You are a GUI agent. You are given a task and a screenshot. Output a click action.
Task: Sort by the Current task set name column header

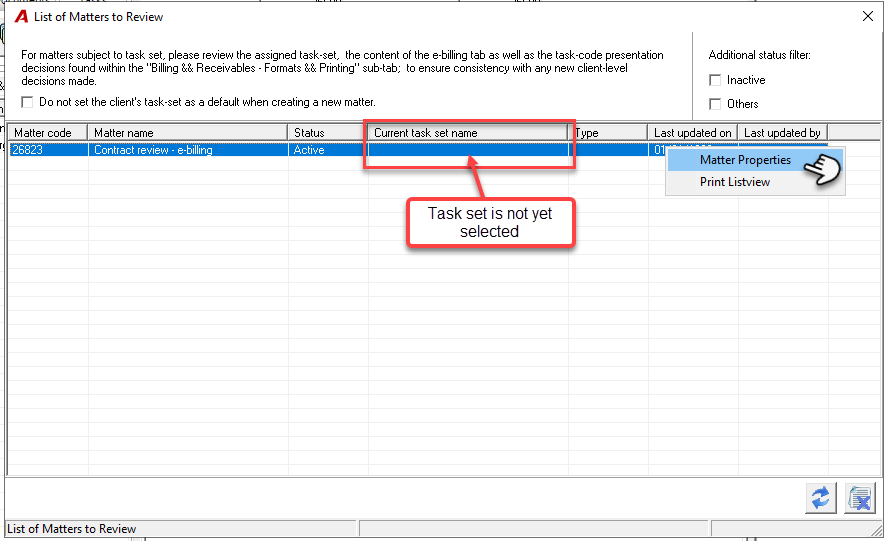[467, 133]
